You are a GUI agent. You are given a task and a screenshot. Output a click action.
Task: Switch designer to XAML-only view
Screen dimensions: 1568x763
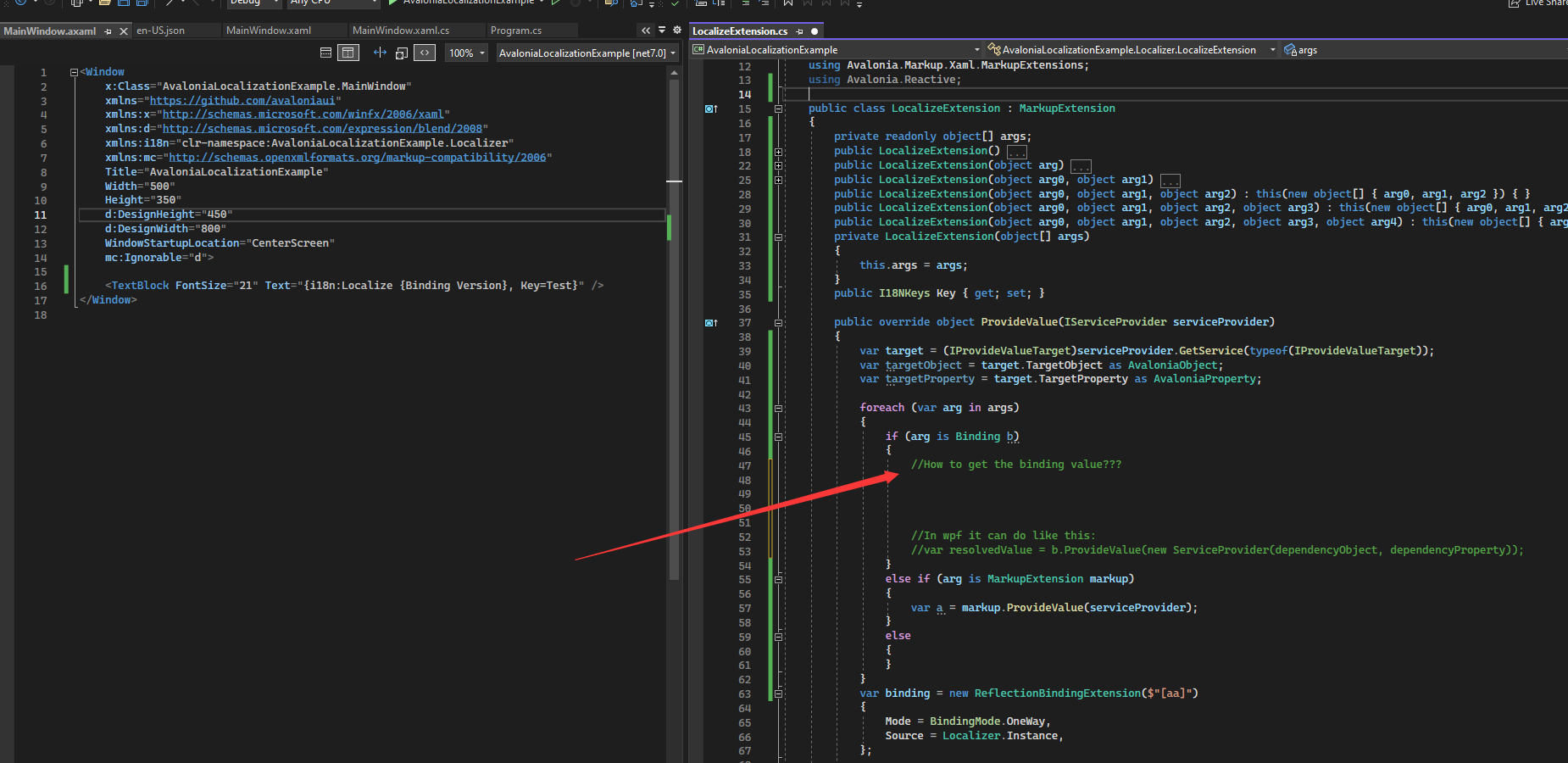point(425,52)
